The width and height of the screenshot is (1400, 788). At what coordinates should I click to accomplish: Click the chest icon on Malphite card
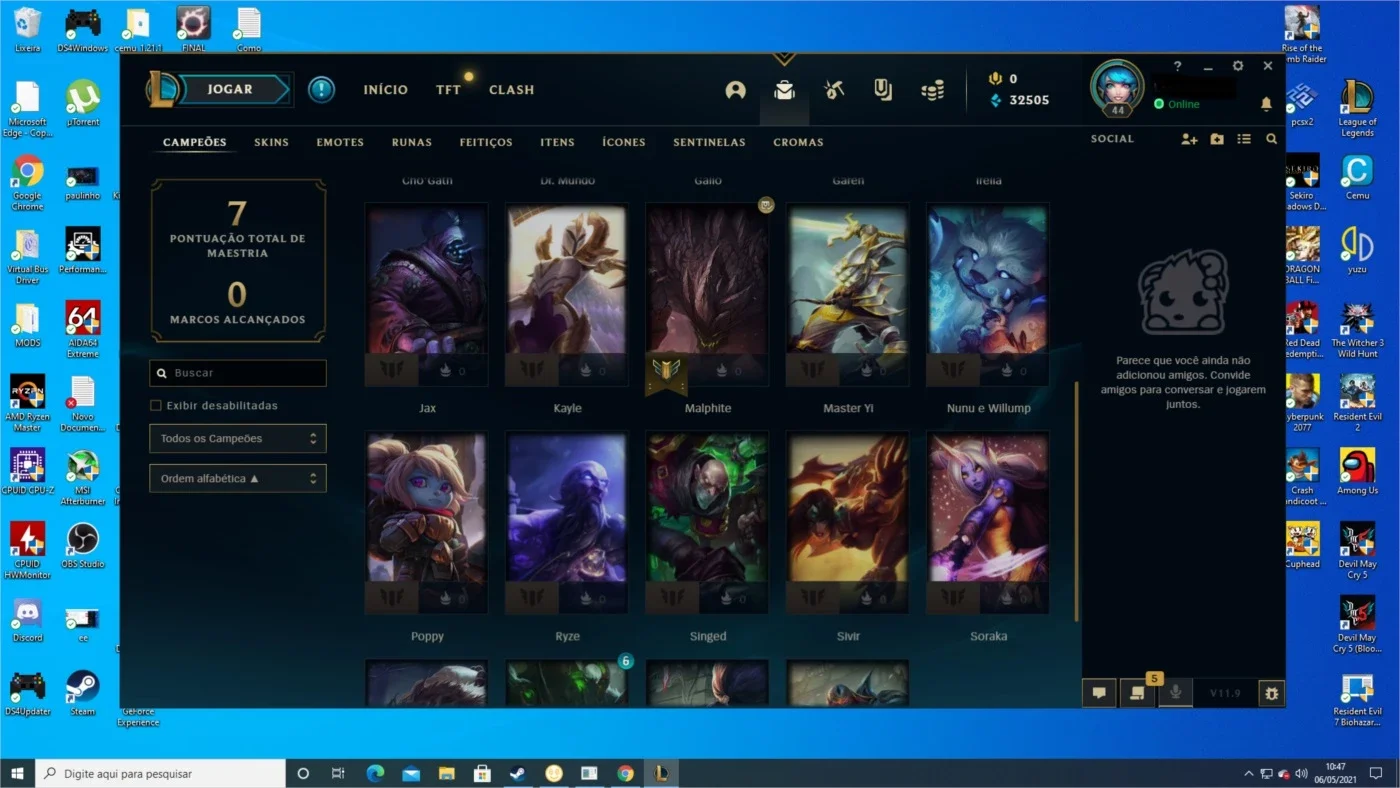[767, 205]
